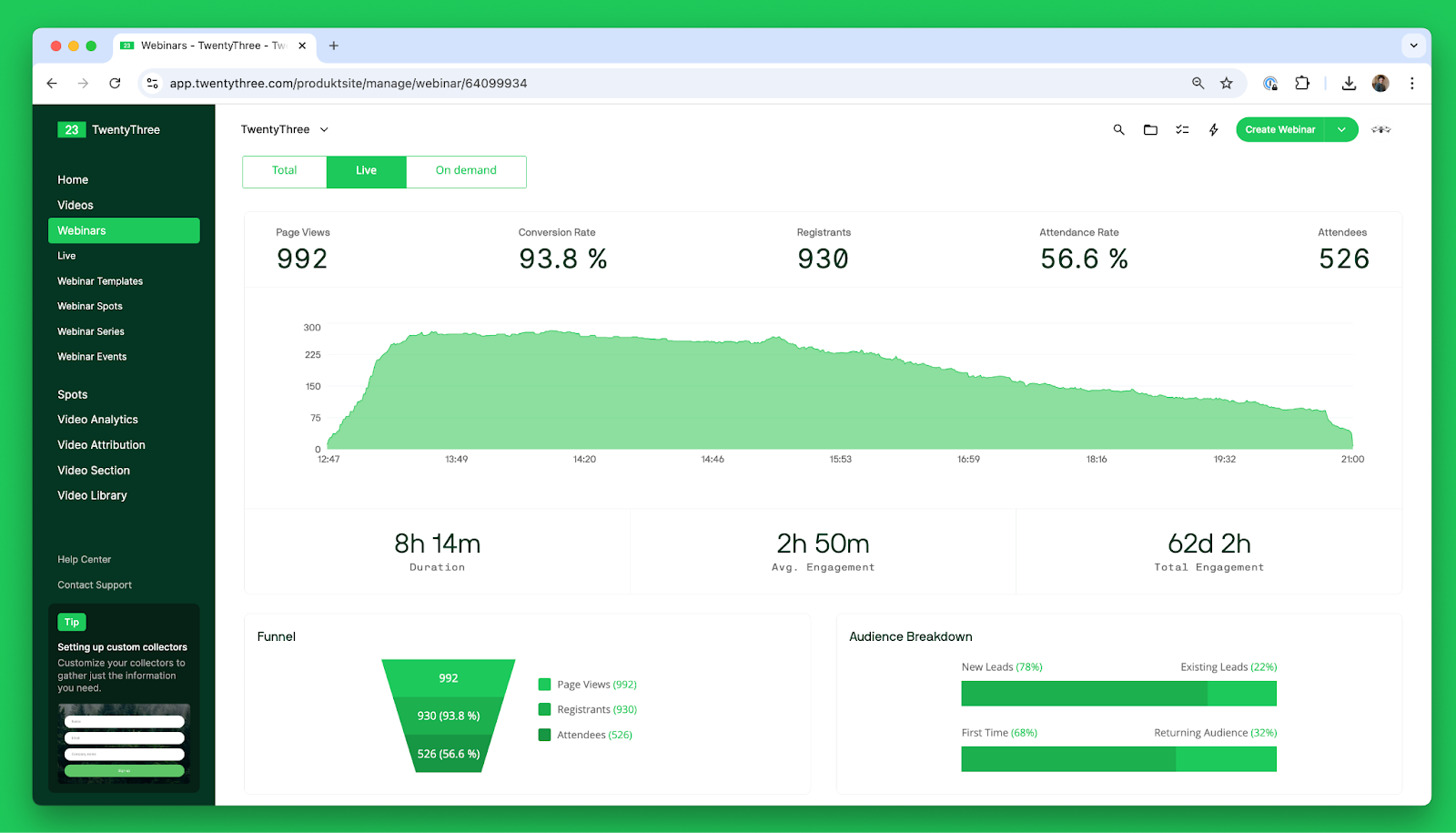Open the browser downloads icon

[1349, 83]
